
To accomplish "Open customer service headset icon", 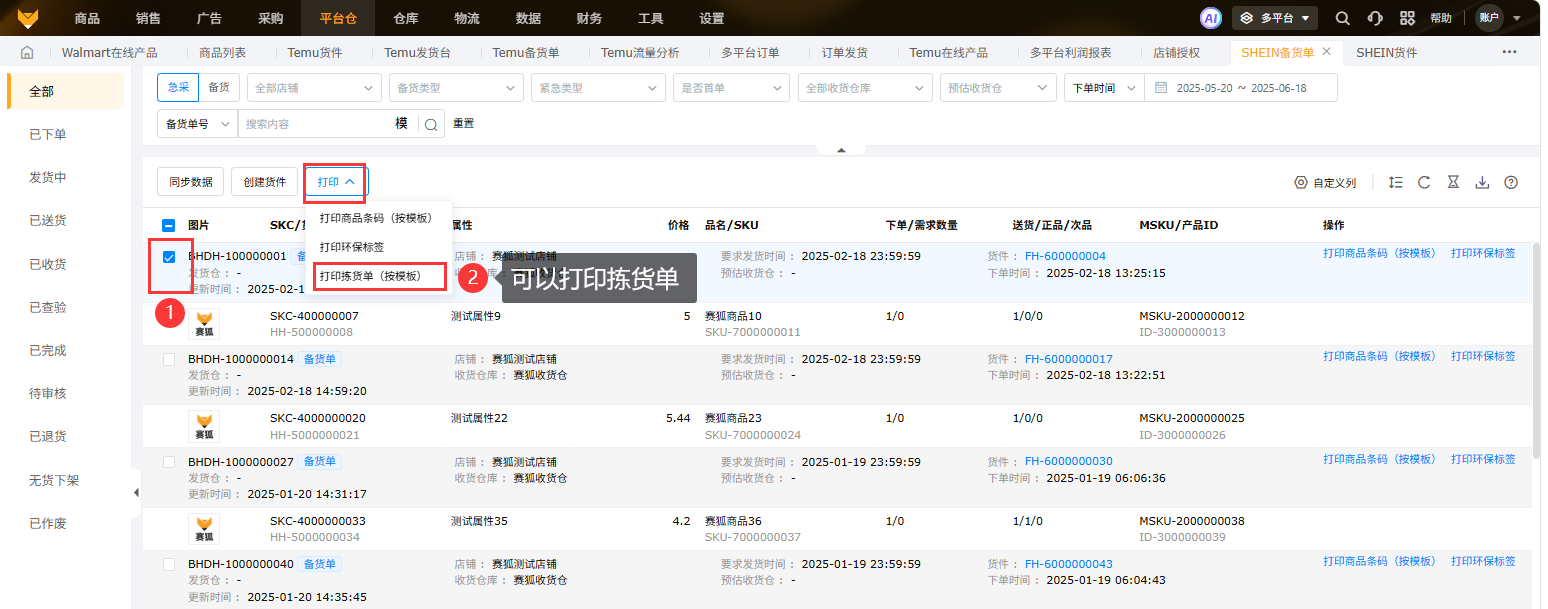I will [x=1375, y=18].
